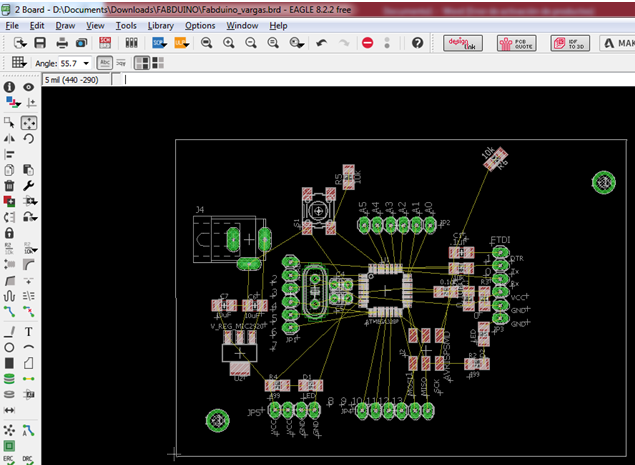
Task: Select the Move tool
Action: pos(29,123)
